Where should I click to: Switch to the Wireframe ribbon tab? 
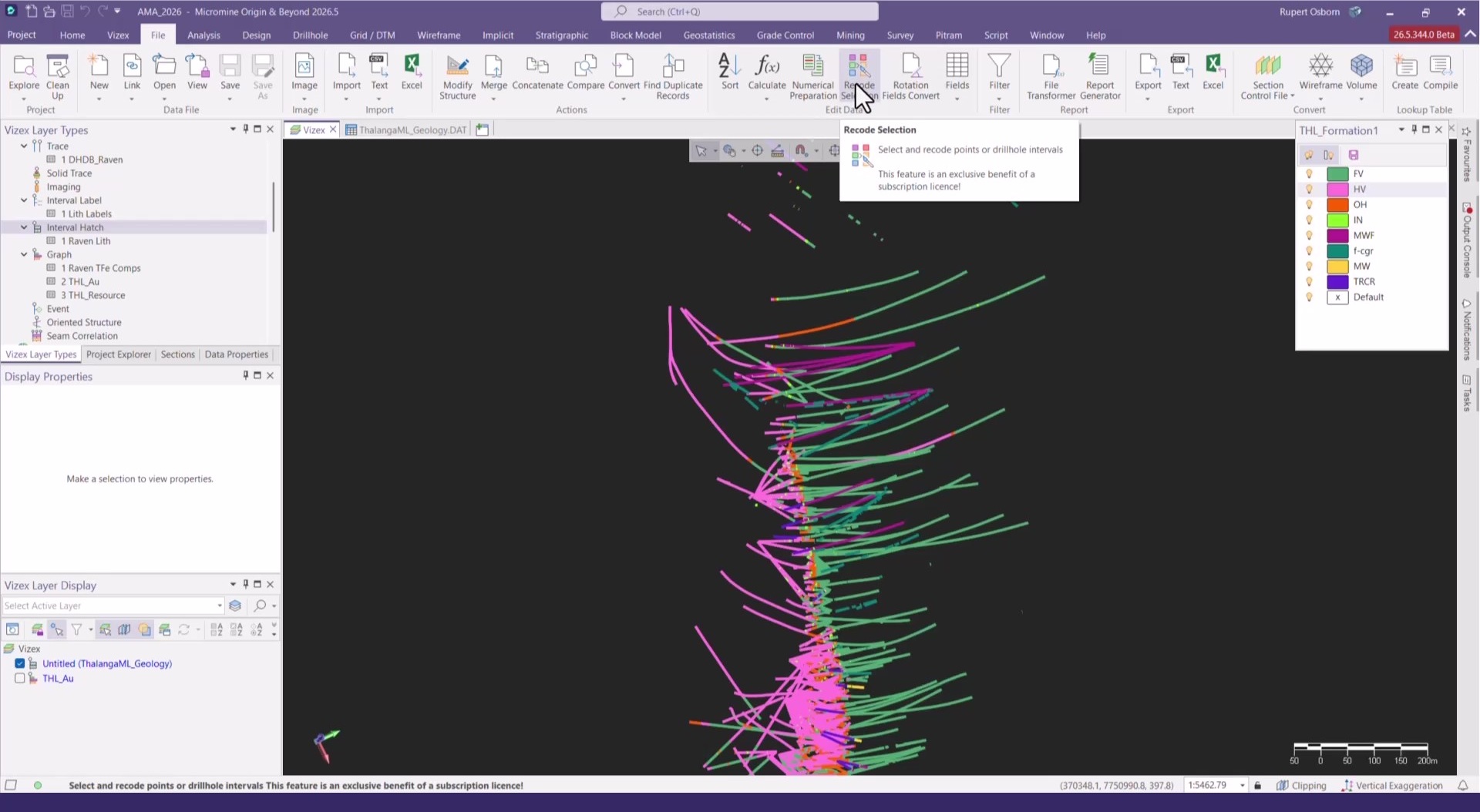(x=439, y=35)
